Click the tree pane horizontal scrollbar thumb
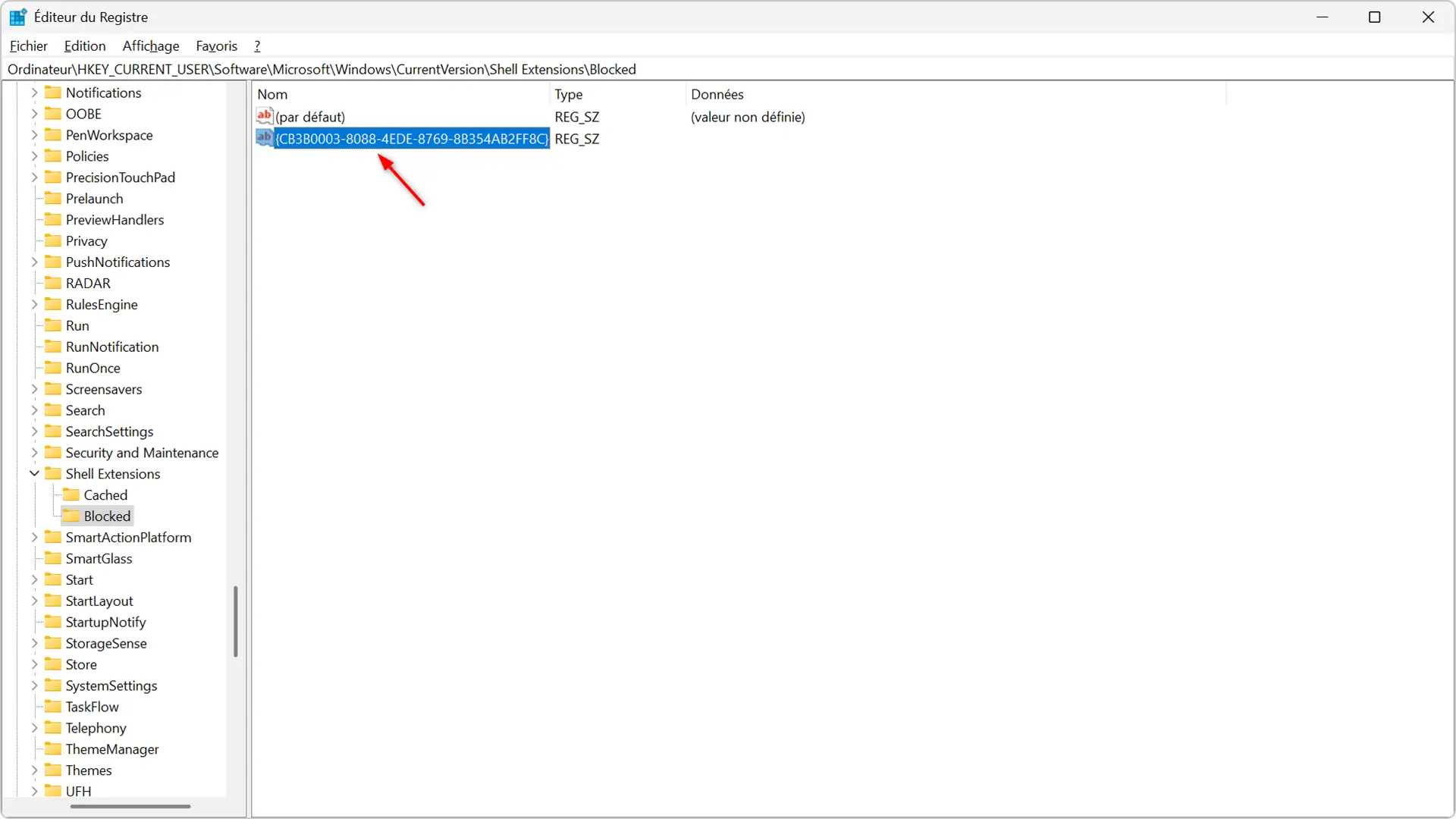 tap(130, 806)
